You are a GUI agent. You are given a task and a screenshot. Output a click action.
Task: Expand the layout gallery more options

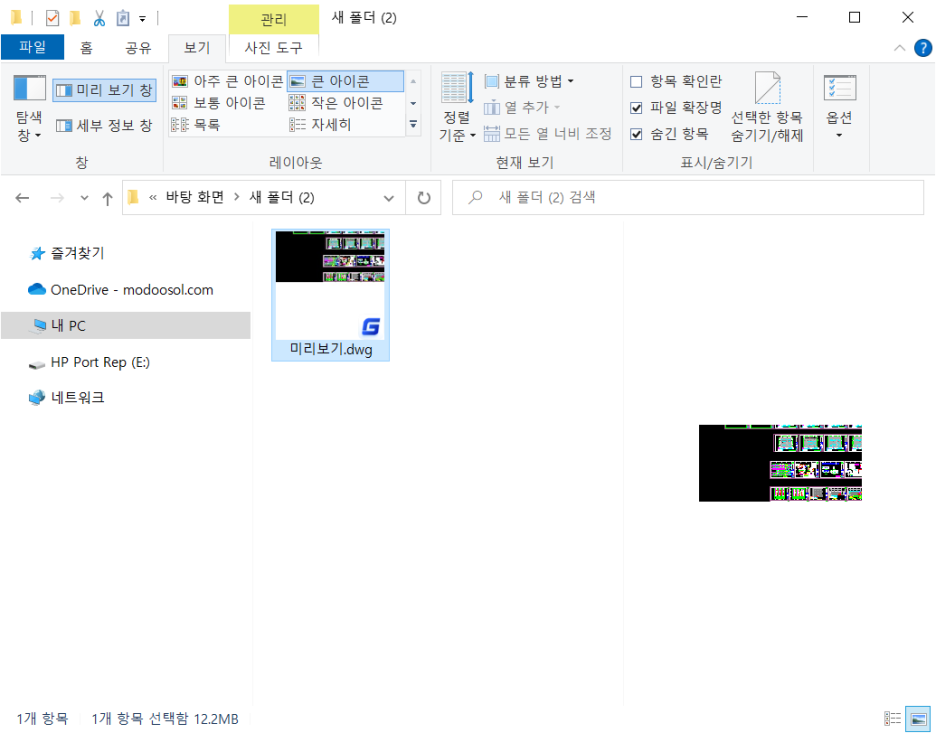[413, 124]
